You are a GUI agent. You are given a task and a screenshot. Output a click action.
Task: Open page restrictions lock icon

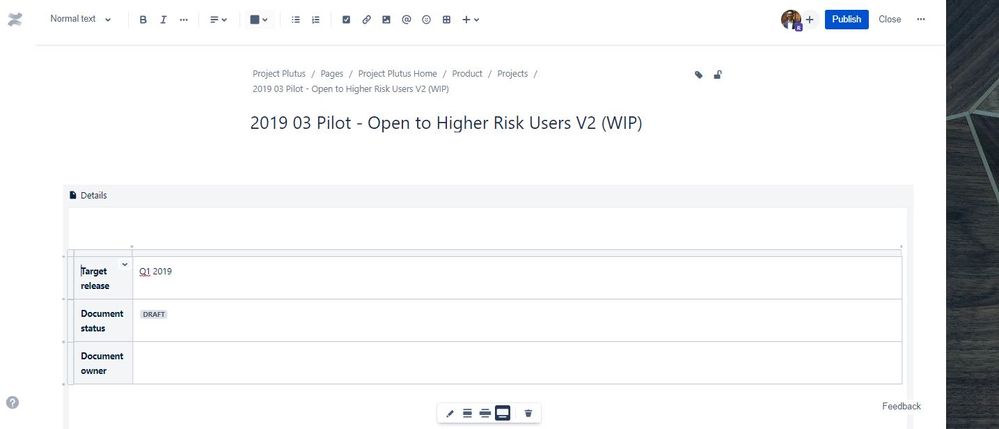tap(717, 75)
